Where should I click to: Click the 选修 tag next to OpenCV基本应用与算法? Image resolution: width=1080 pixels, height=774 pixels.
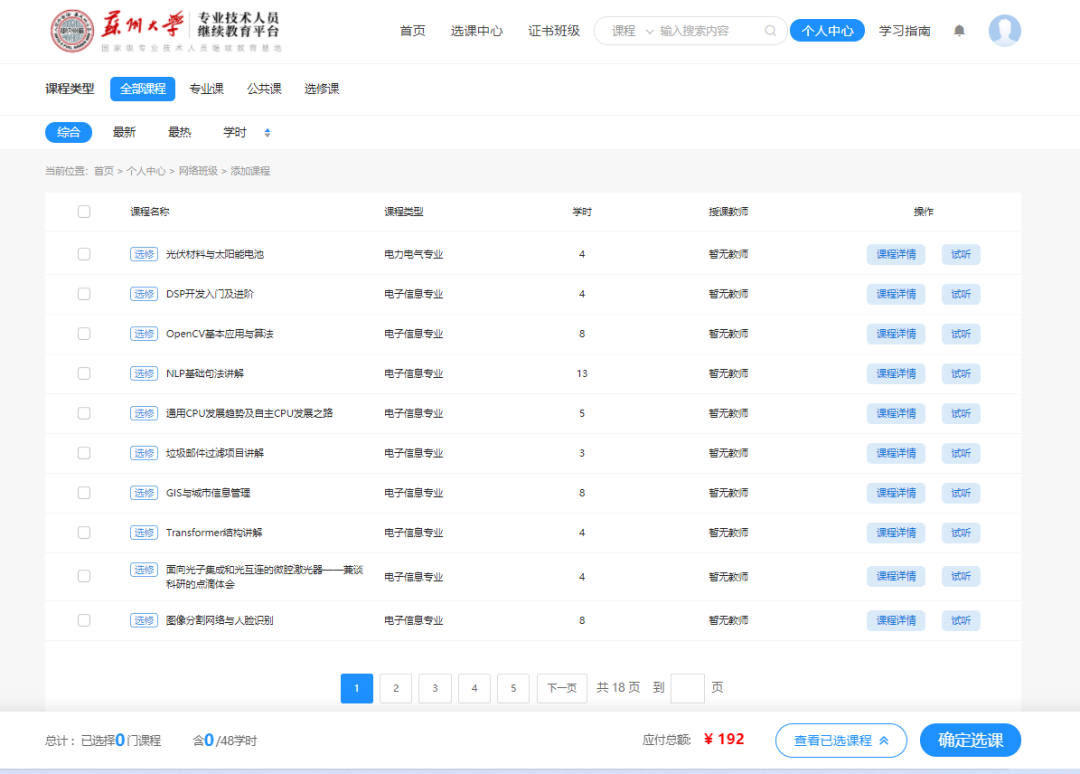pos(144,333)
